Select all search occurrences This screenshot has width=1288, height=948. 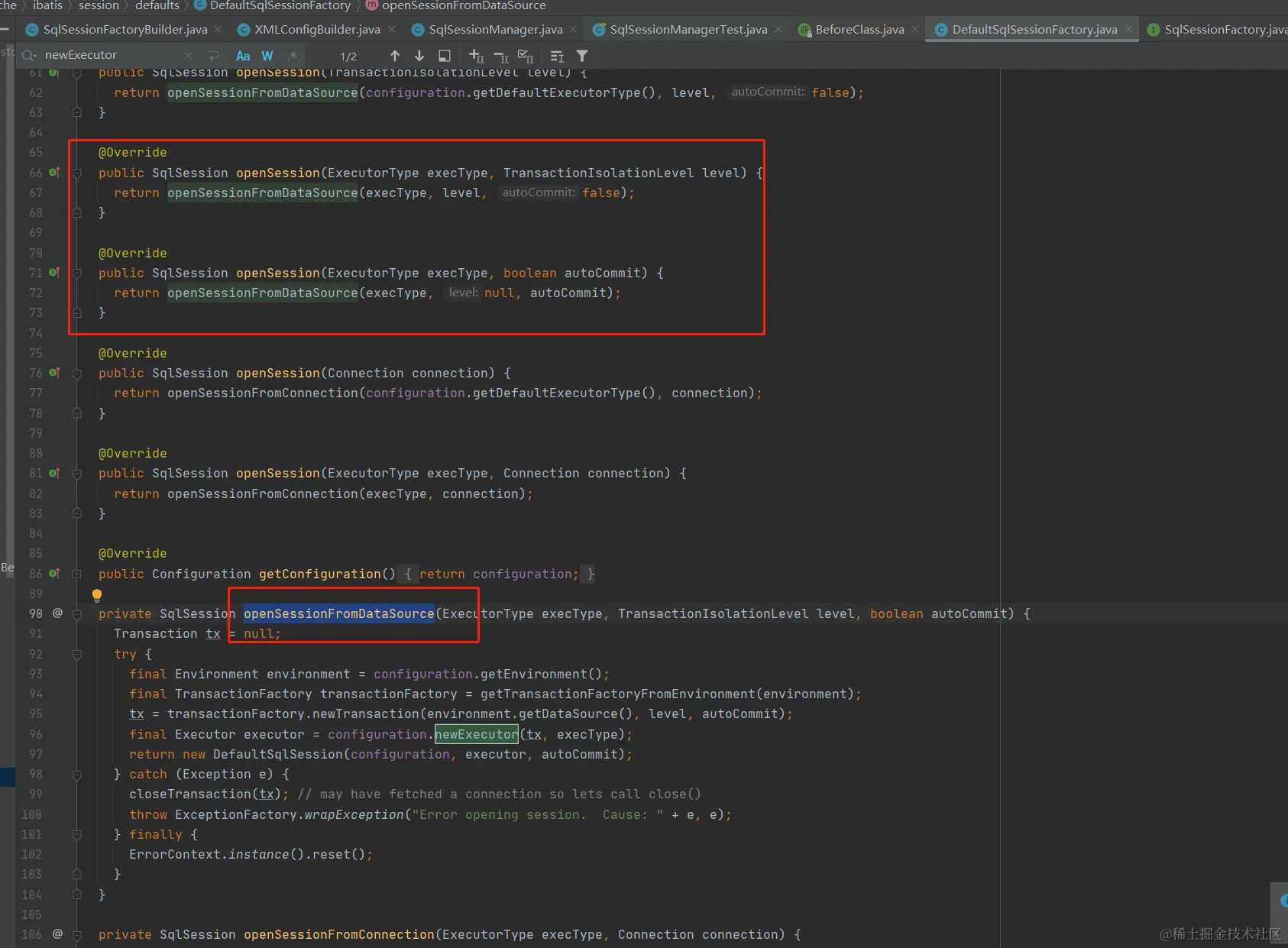pos(526,56)
